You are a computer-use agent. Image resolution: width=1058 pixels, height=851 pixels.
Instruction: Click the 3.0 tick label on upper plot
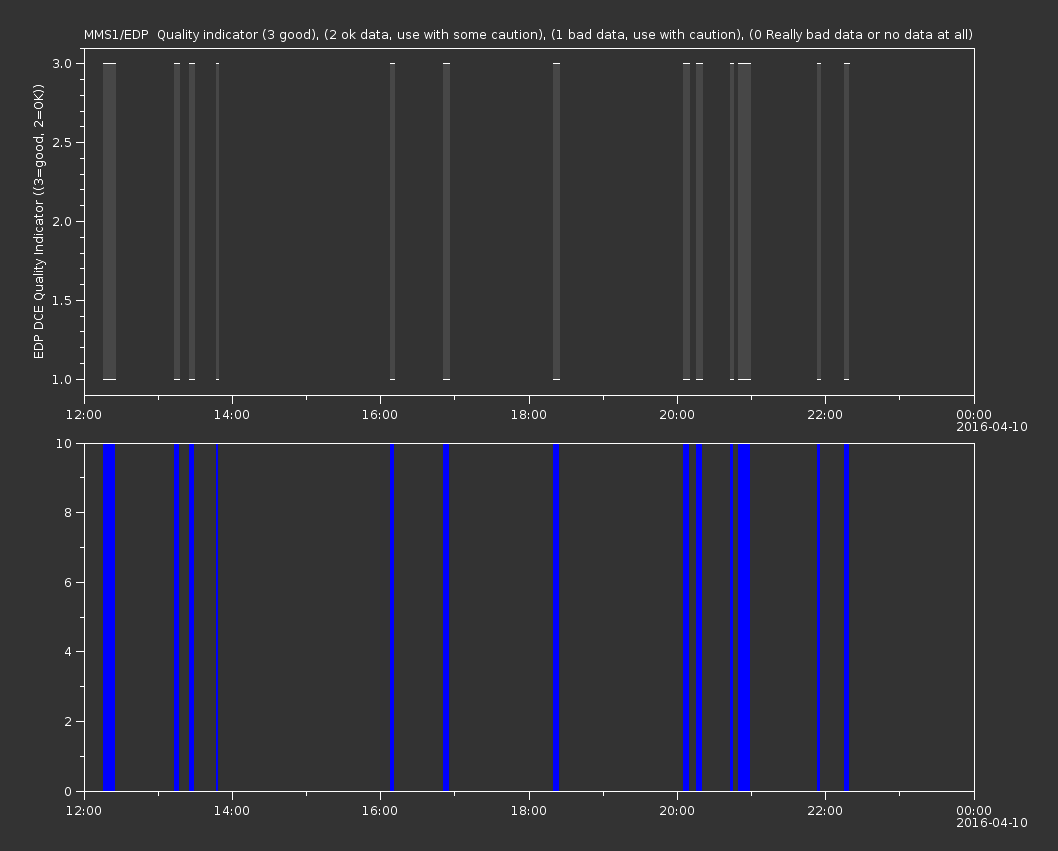click(x=62, y=63)
